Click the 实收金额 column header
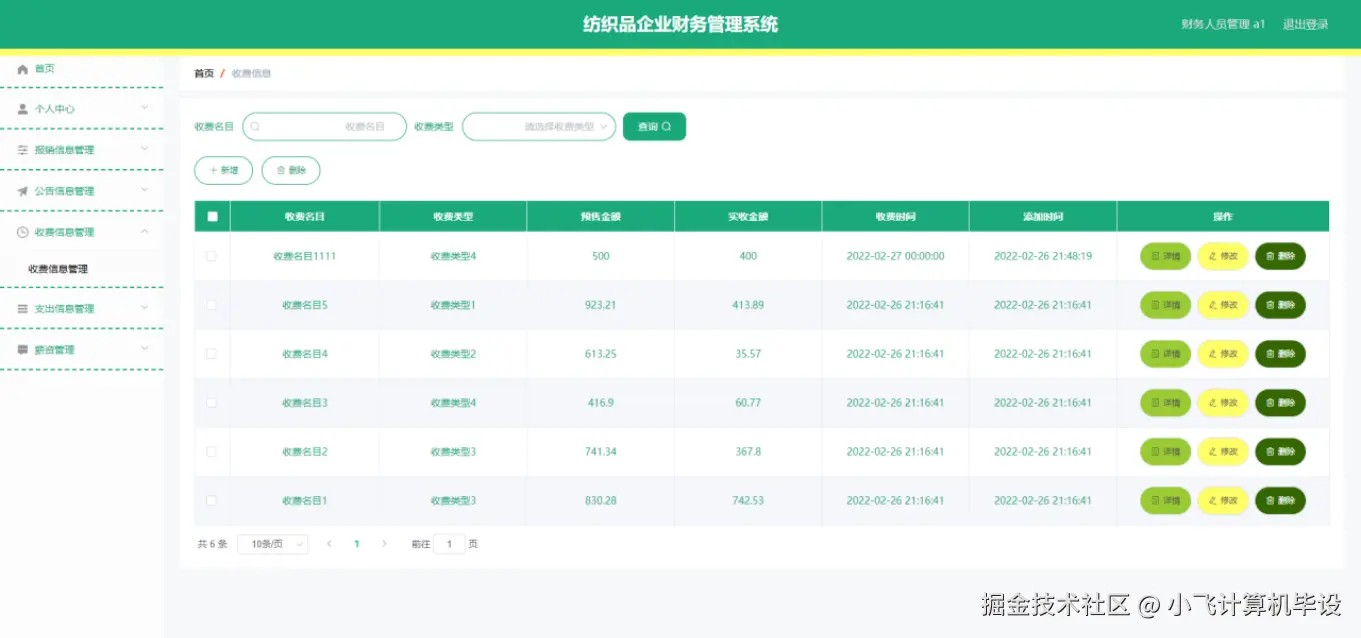The height and width of the screenshot is (638, 1361). click(x=748, y=217)
